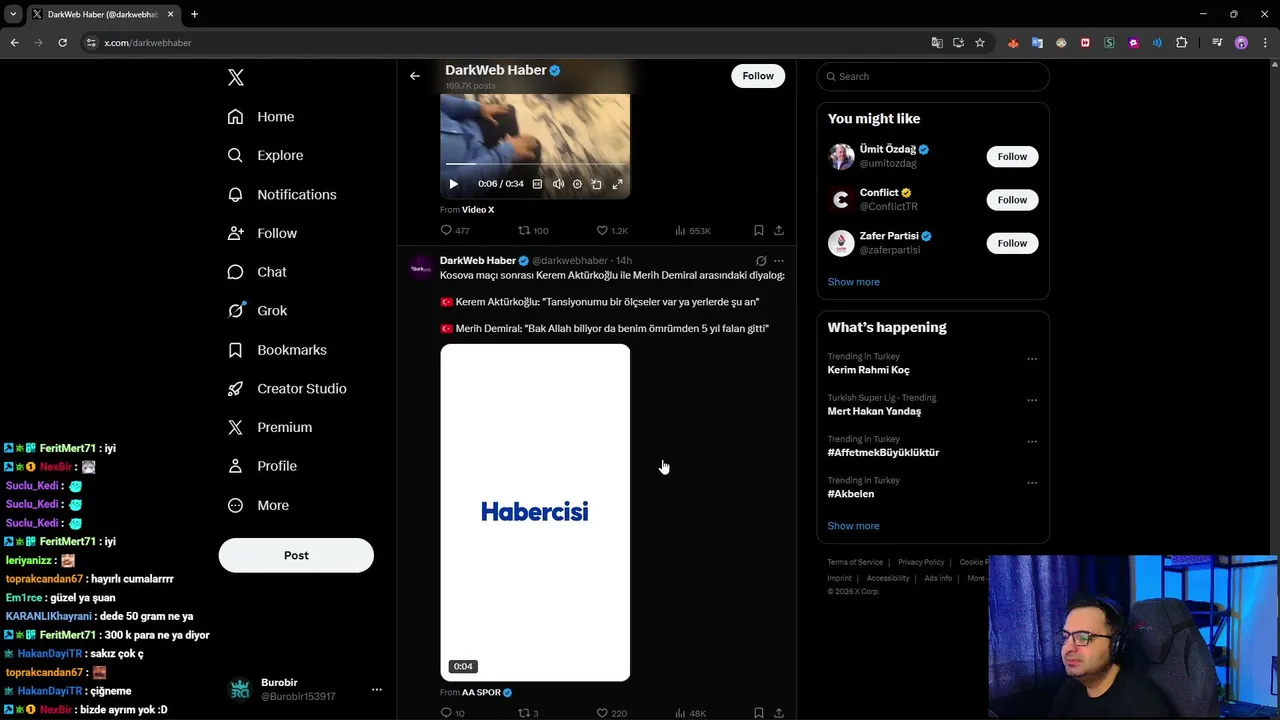
Task: Follow the Conflict account
Action: pyautogui.click(x=1012, y=200)
